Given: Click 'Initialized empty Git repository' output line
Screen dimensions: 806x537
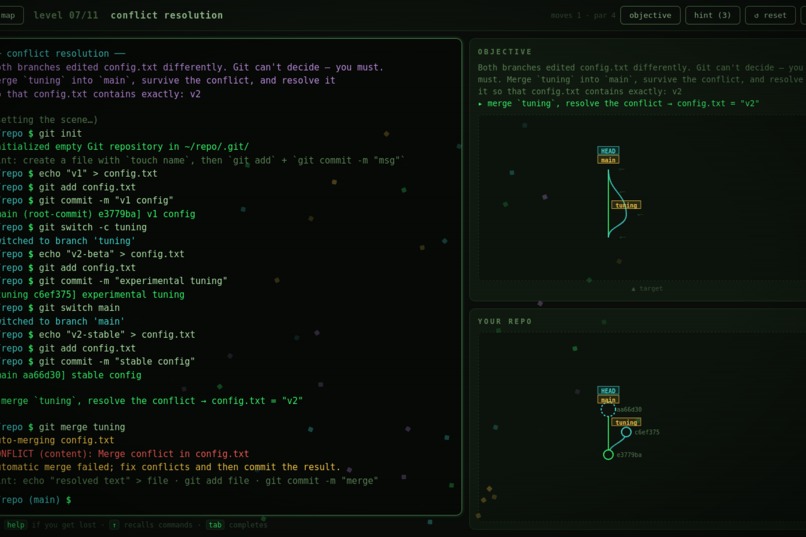Looking at the screenshot, I should pyautogui.click(x=124, y=147).
